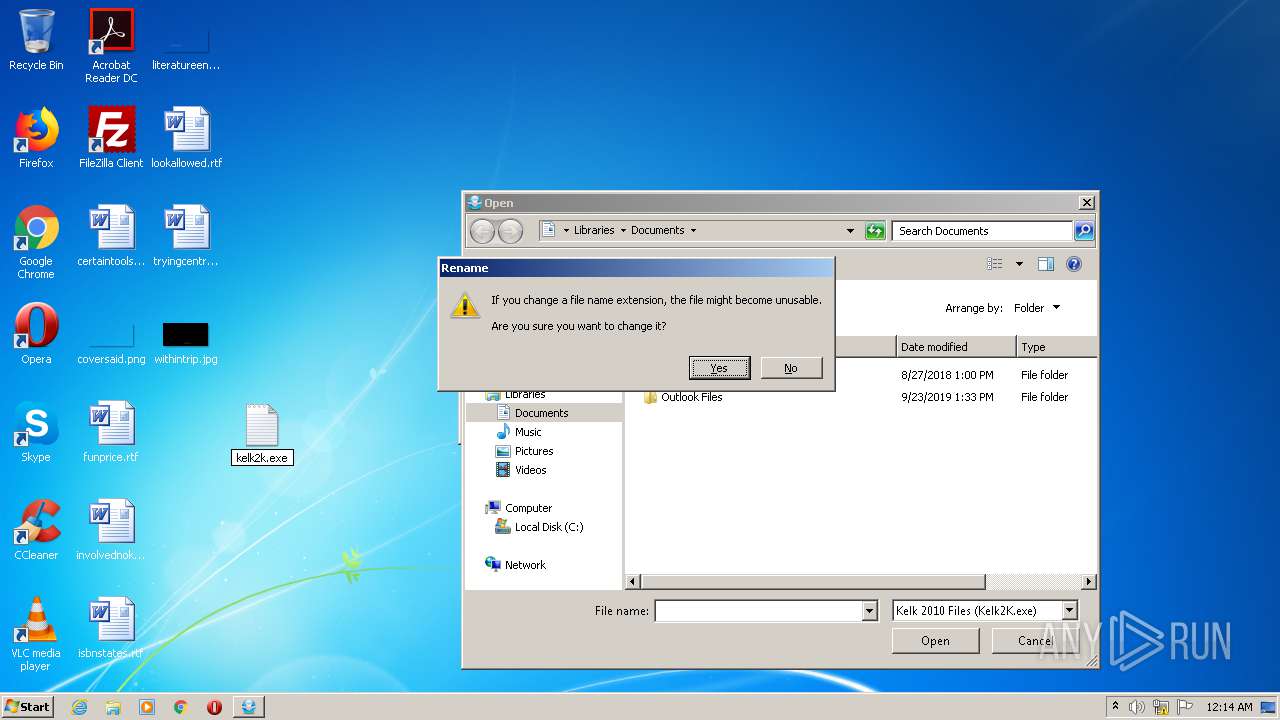The image size is (1280, 720).
Task: Open Windows Explorer from taskbar
Action: [x=113, y=707]
